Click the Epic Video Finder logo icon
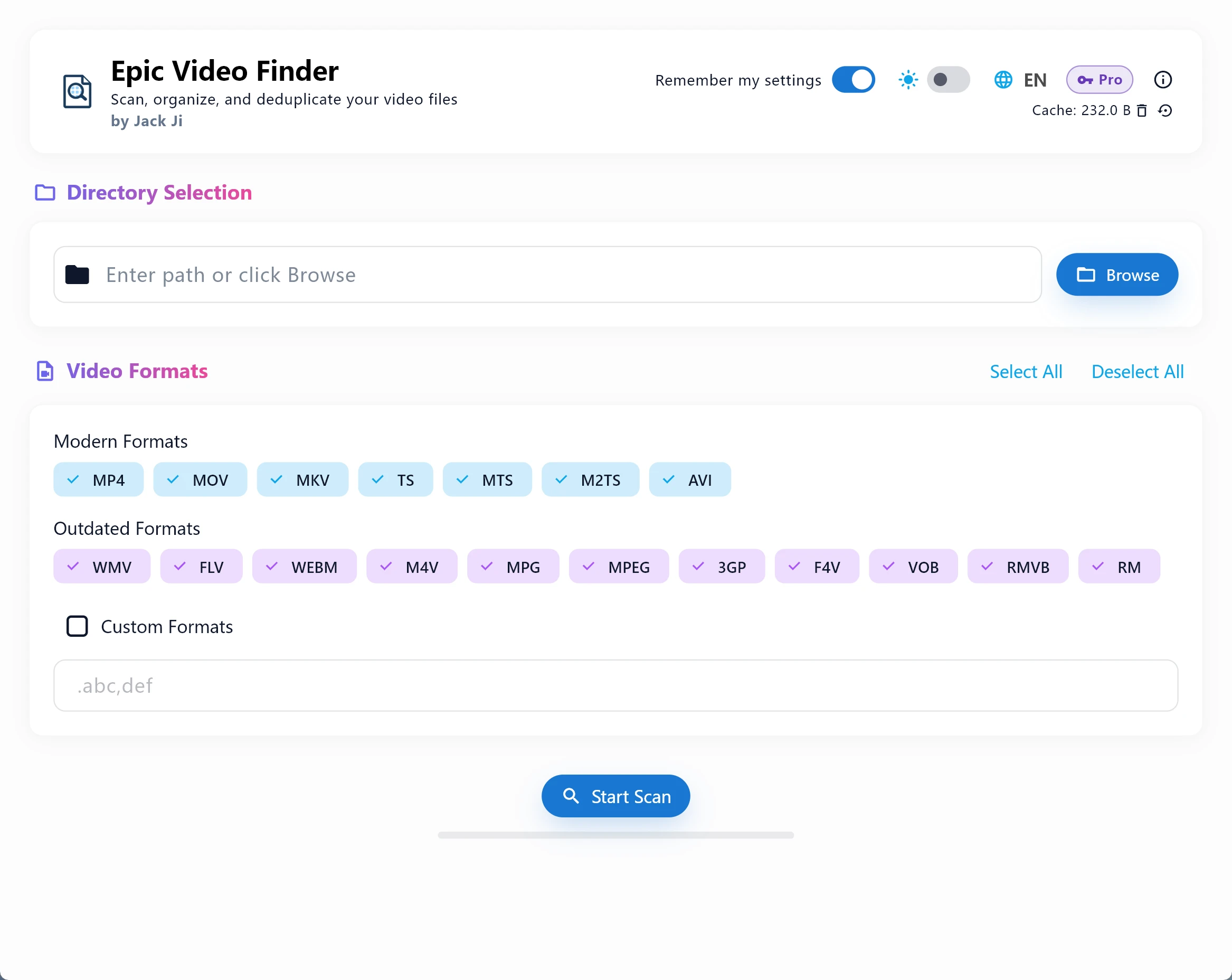The image size is (1232, 980). pyautogui.click(x=77, y=91)
